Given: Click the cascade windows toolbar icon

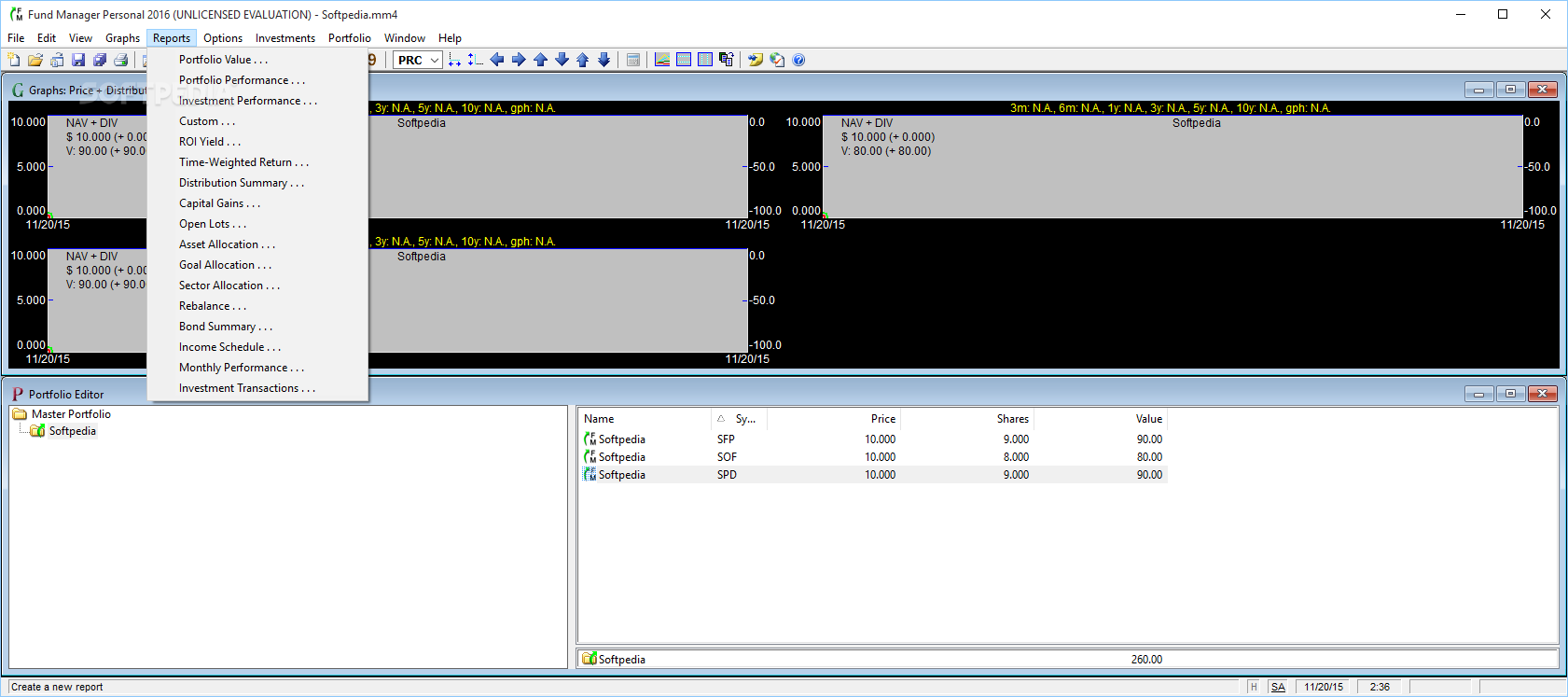Looking at the screenshot, I should tap(727, 60).
